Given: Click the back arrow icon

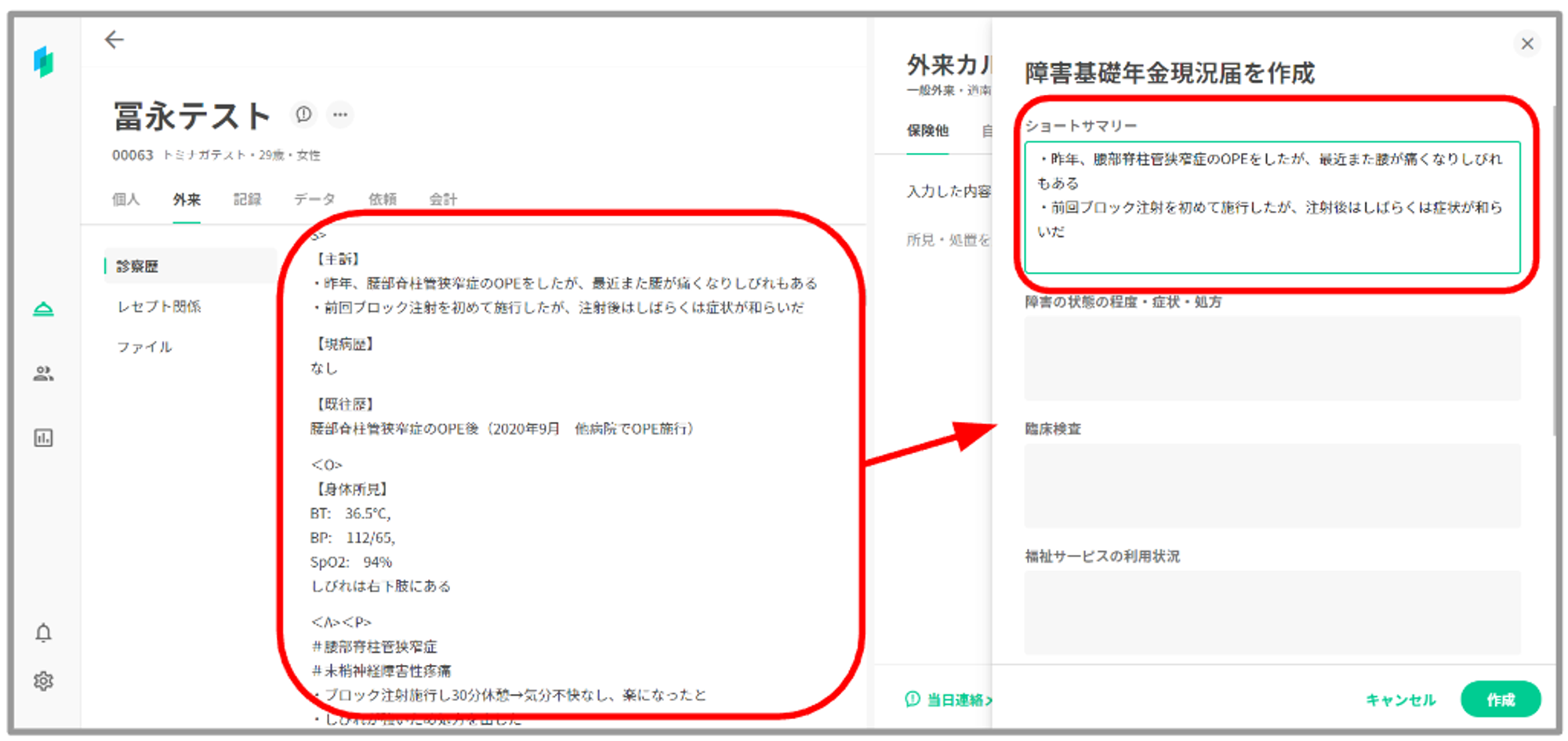Looking at the screenshot, I should [x=114, y=39].
